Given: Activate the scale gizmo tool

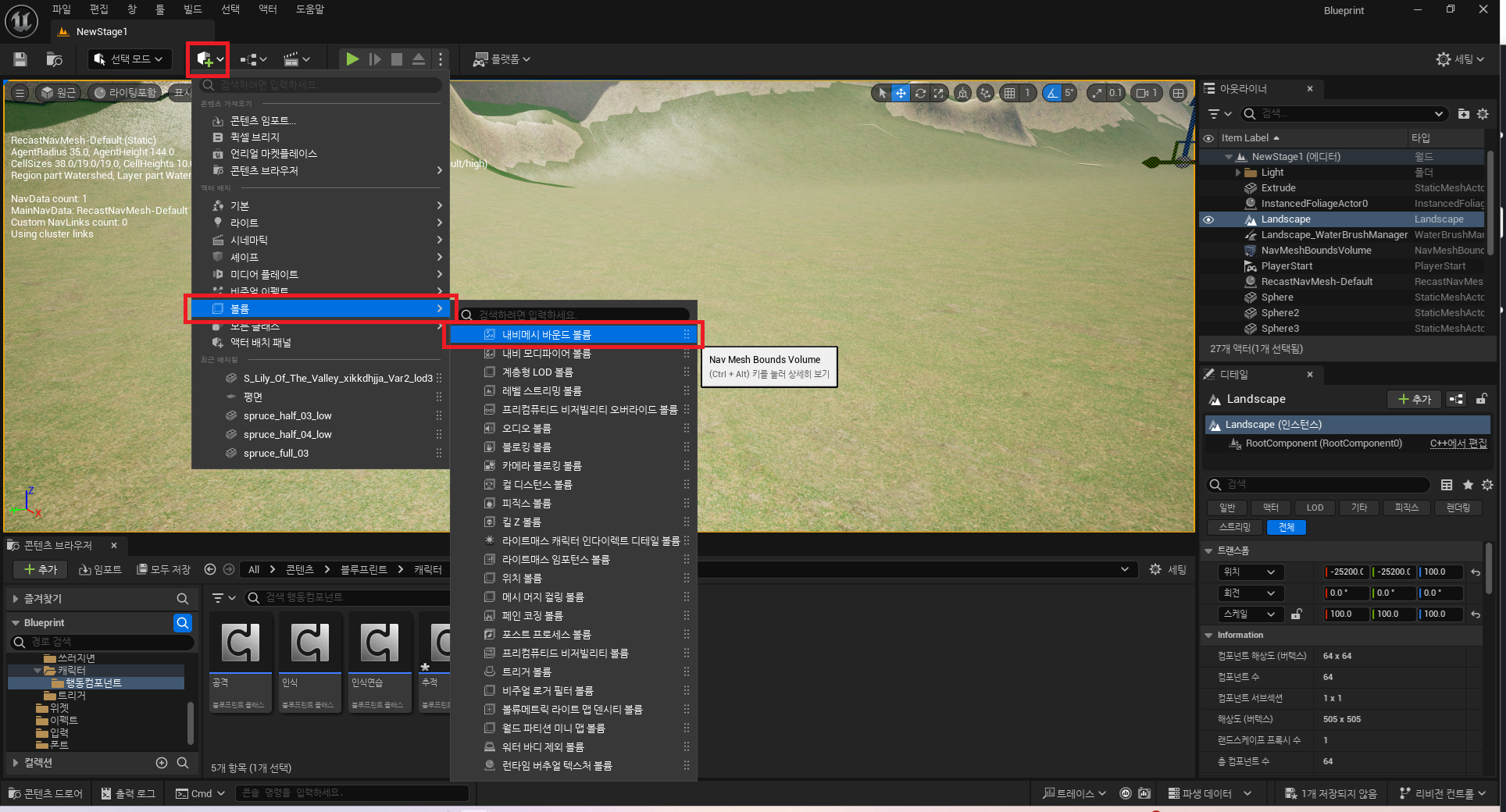Looking at the screenshot, I should [939, 93].
